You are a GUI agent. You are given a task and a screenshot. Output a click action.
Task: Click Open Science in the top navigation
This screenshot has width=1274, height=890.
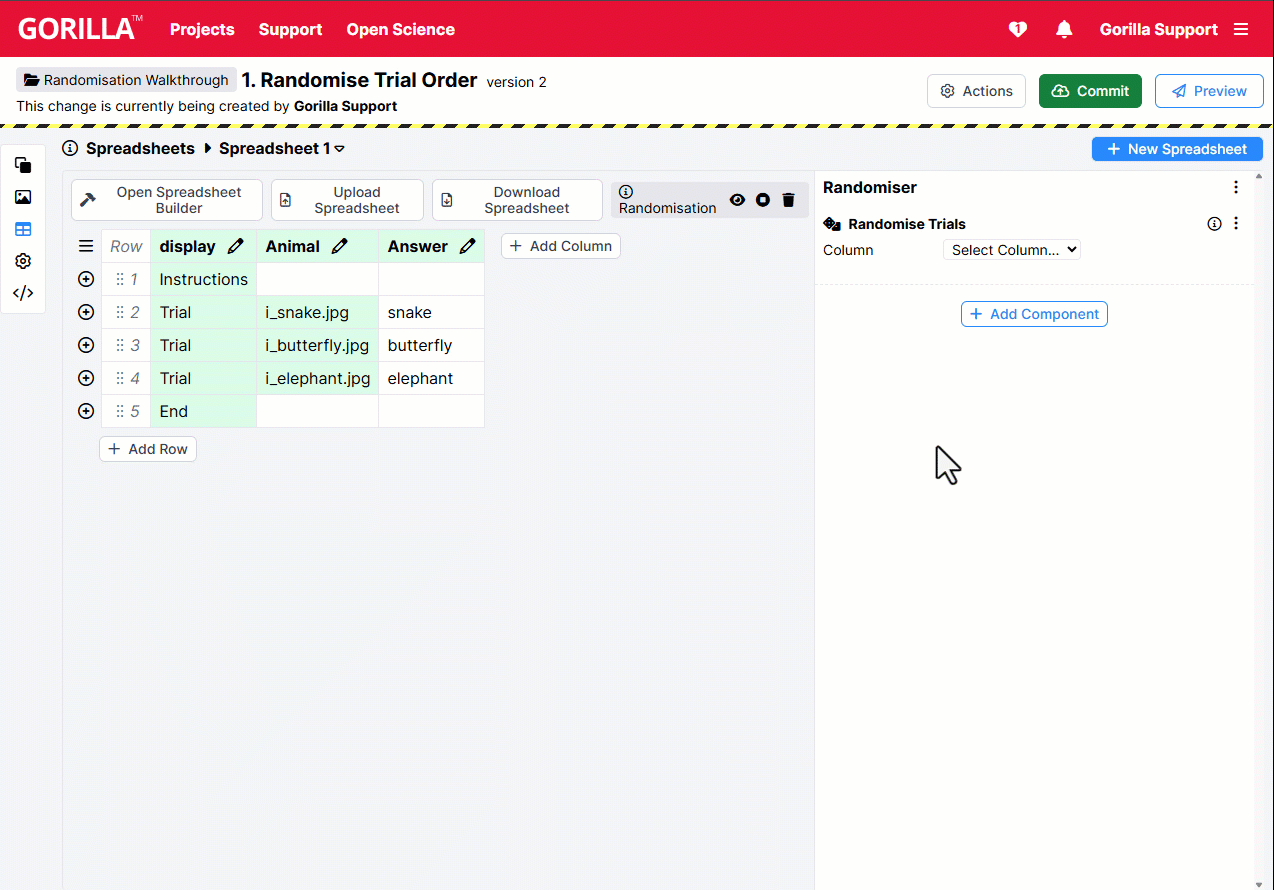(x=400, y=29)
